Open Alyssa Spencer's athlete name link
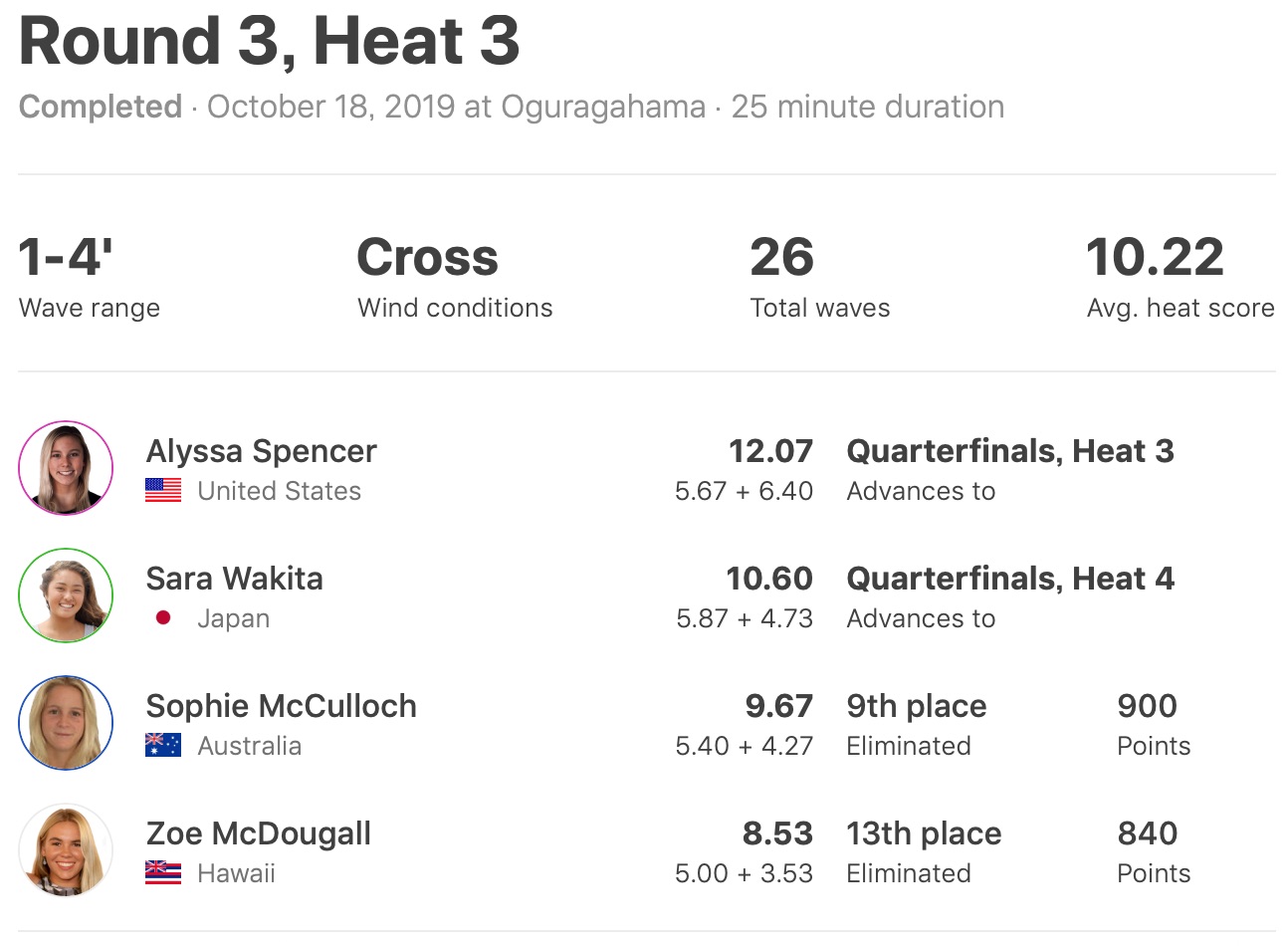The width and height of the screenshot is (1288, 946). (261, 451)
